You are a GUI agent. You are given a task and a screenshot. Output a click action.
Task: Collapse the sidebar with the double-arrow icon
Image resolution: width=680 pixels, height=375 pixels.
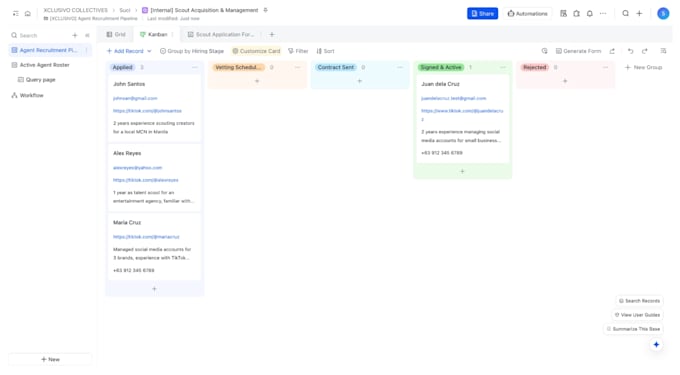pyautogui.click(x=87, y=35)
